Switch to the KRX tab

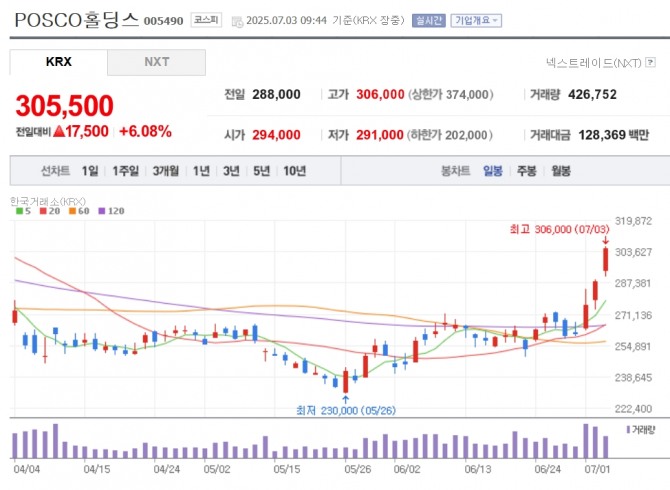pyautogui.click(x=59, y=62)
